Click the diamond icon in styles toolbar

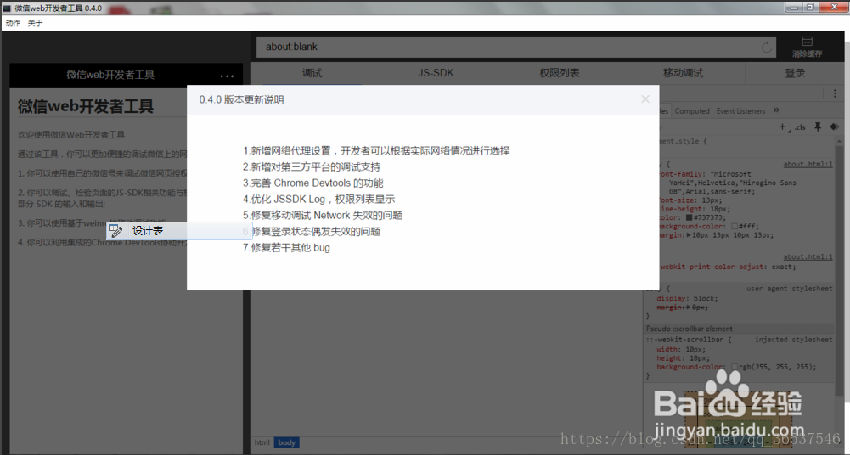click(x=832, y=127)
